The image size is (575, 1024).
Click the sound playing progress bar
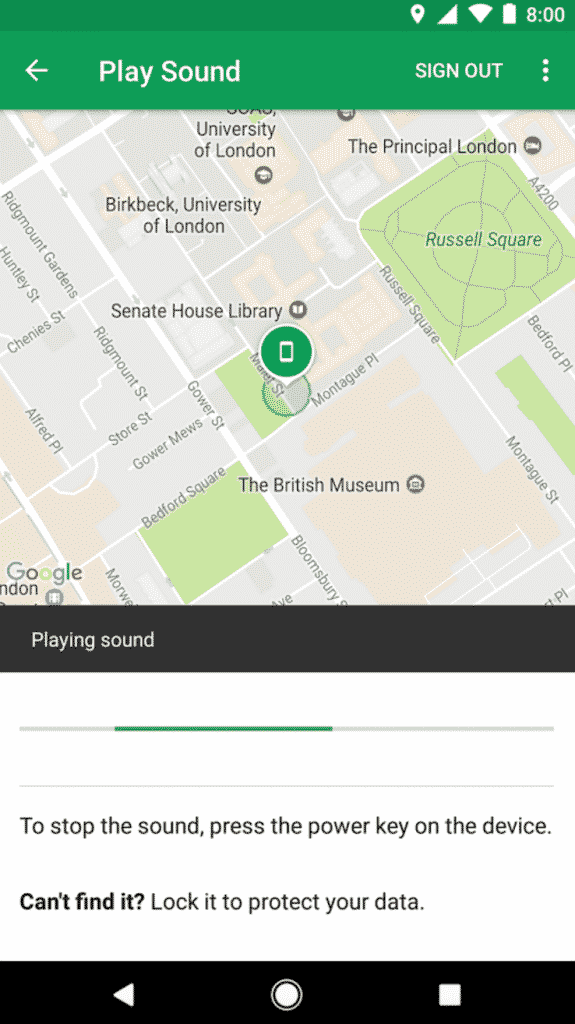tap(286, 728)
